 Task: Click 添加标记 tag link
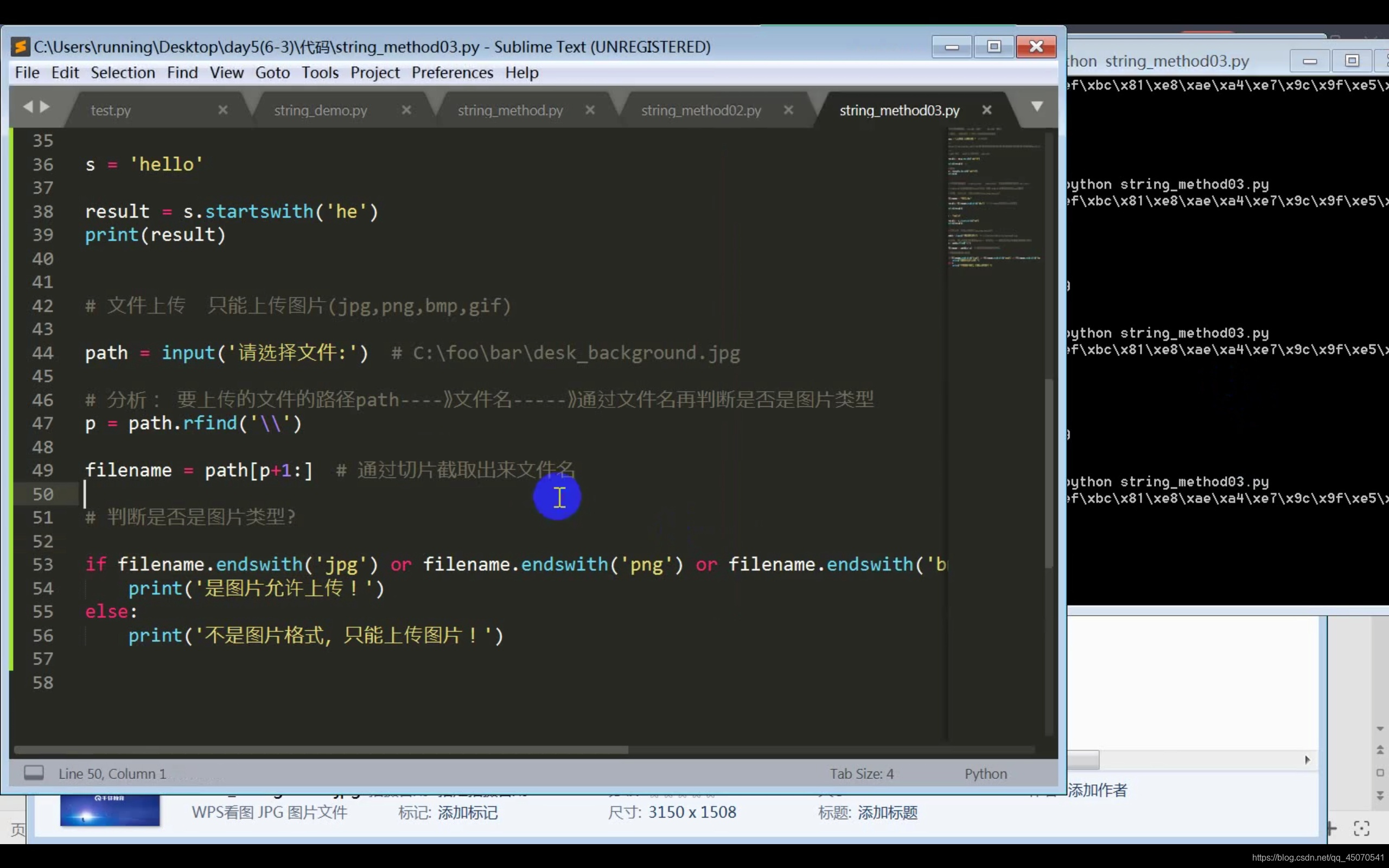tap(467, 813)
